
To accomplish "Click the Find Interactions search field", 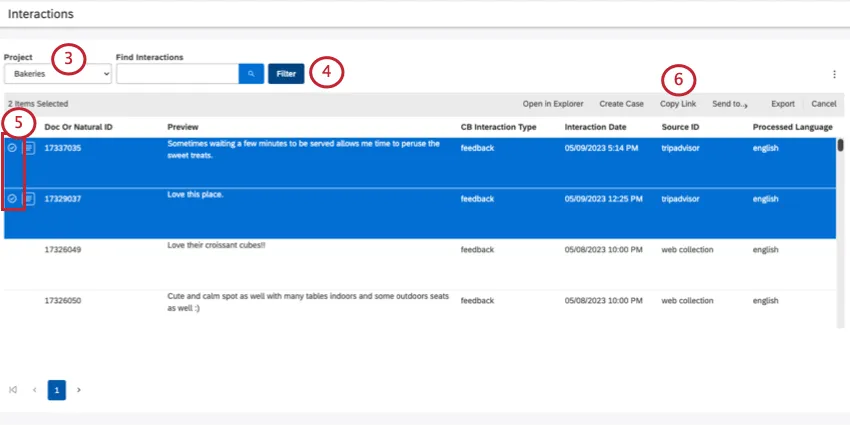I will pyautogui.click(x=177, y=74).
